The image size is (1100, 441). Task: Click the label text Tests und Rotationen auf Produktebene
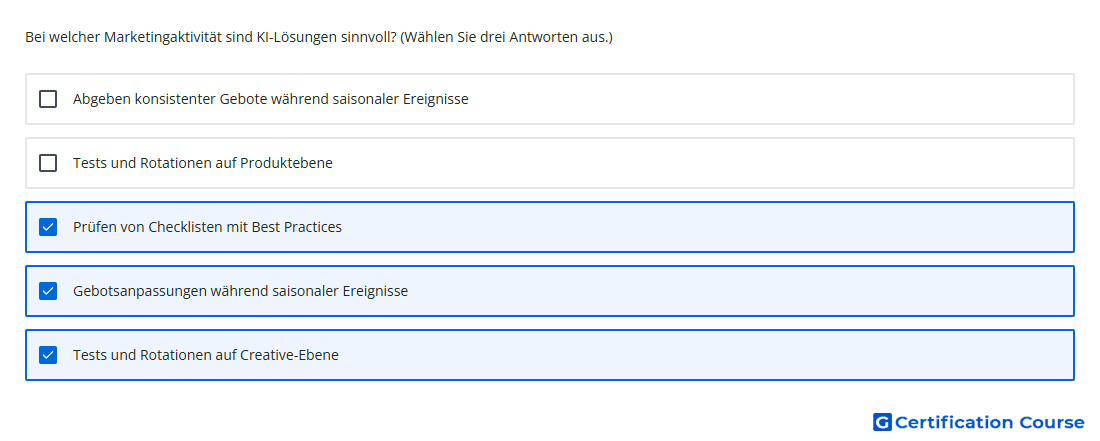[x=203, y=163]
